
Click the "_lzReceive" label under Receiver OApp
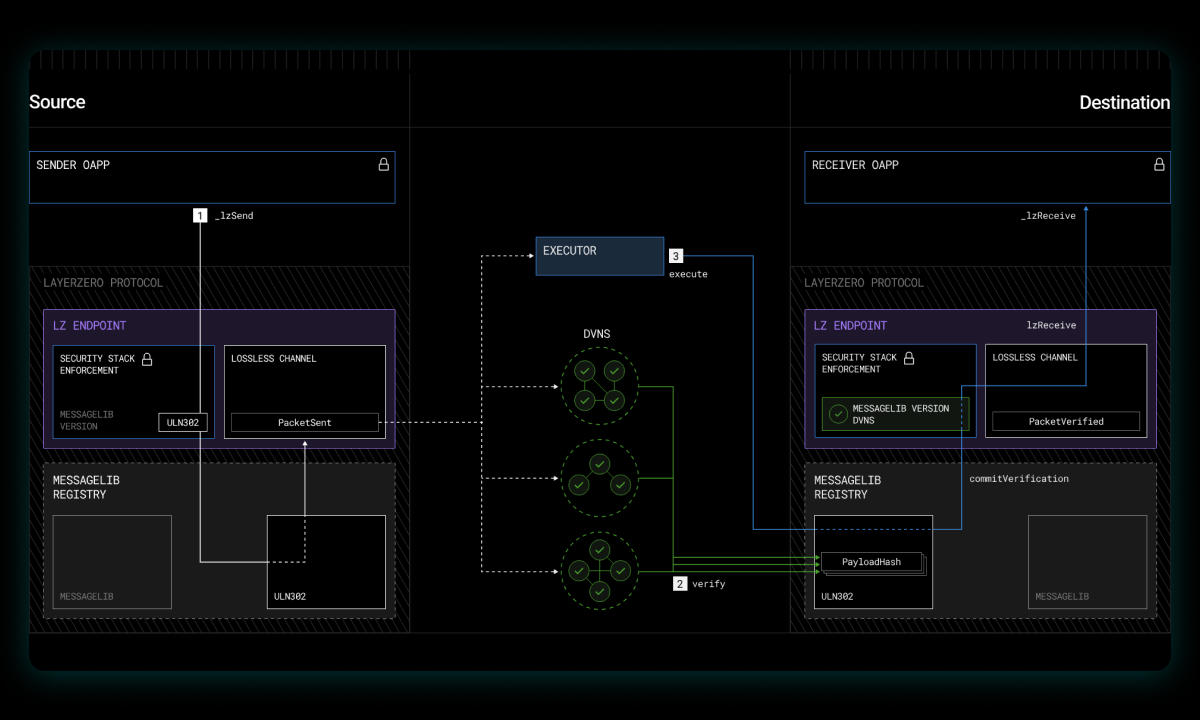point(1048,216)
